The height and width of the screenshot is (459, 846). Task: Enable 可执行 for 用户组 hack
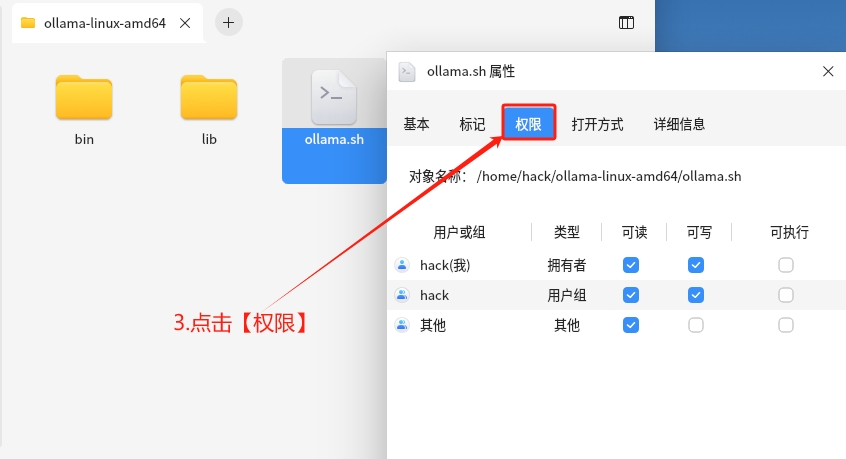point(786,295)
